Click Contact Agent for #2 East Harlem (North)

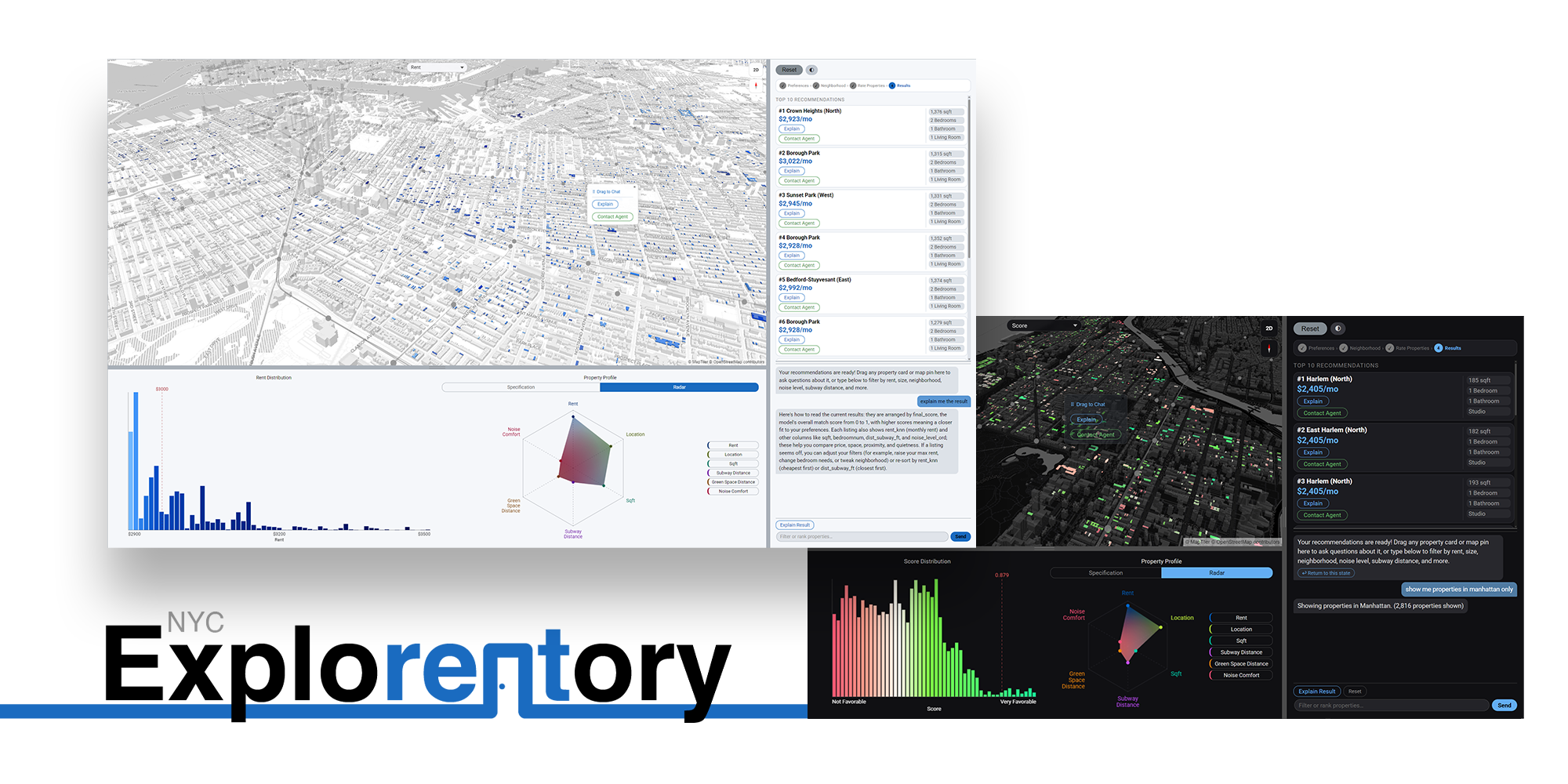[x=1322, y=464]
